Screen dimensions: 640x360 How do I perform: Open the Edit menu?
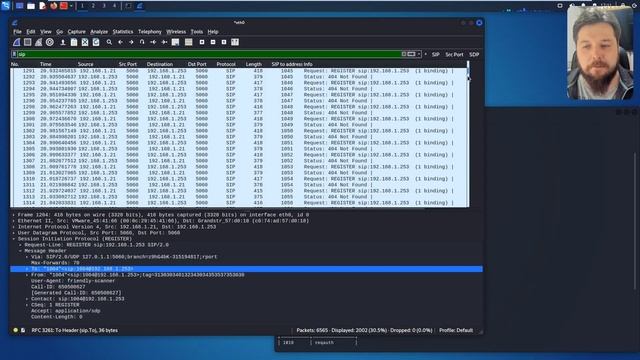click(x=31, y=32)
